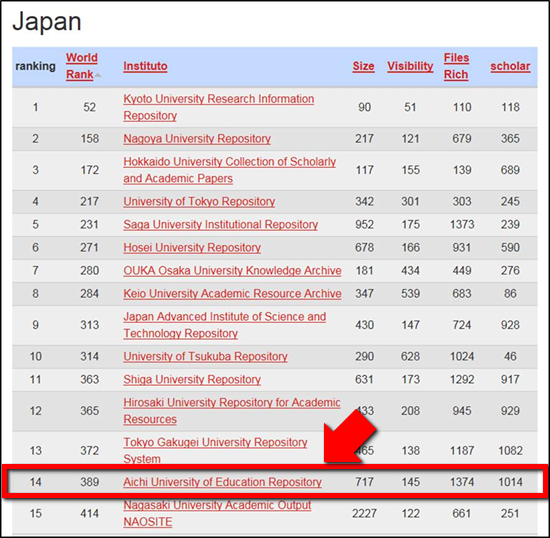
Task: Select world rank 158 in Nagoya row
Action: 89,139
